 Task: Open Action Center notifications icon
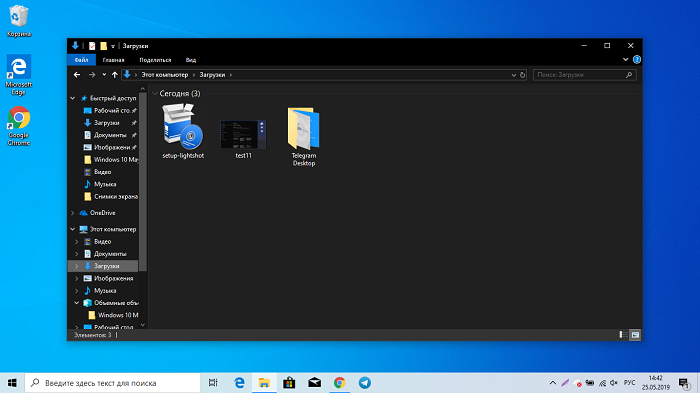click(x=684, y=383)
